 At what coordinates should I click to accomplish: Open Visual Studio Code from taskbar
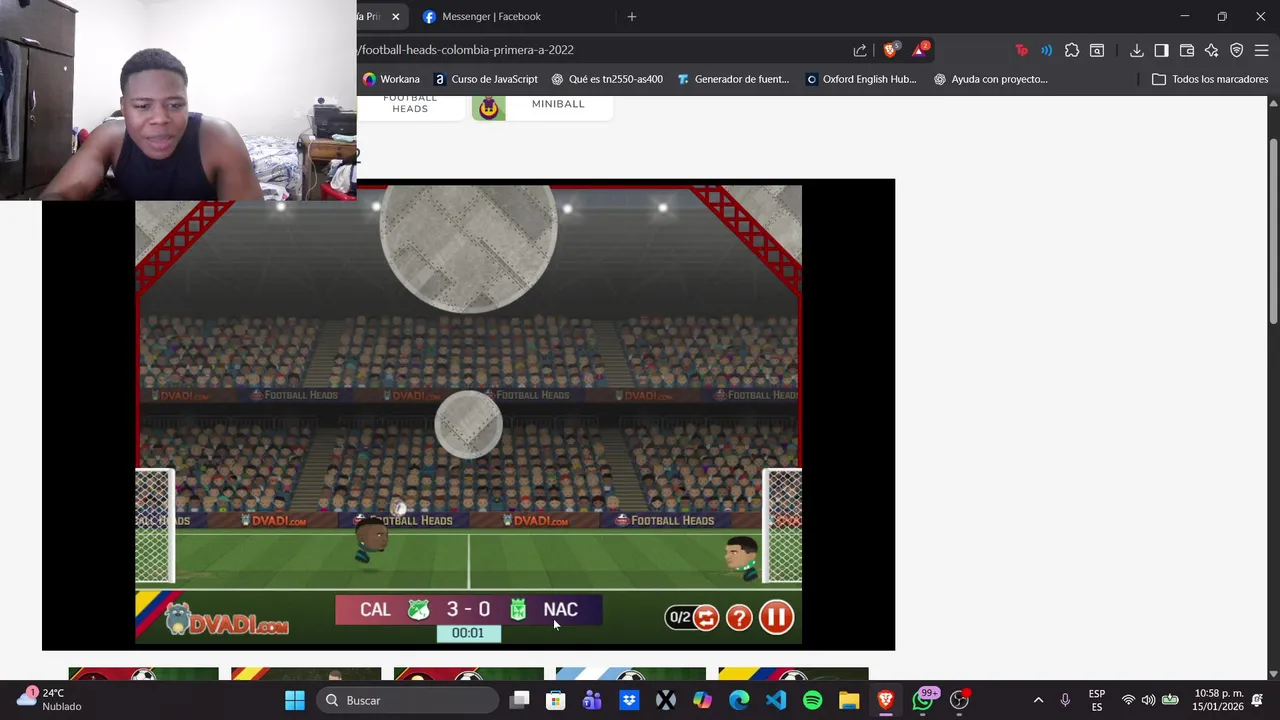(x=776, y=700)
